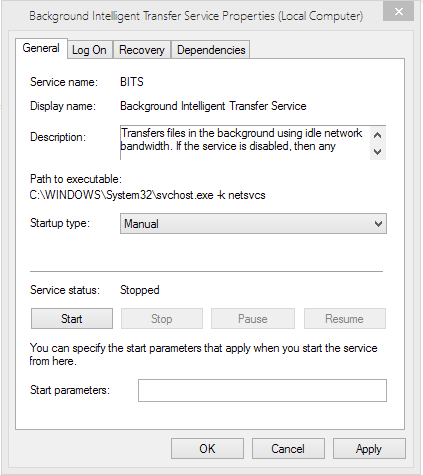View the Dependencies tab
This screenshot has height=475, width=423.
[211, 50]
